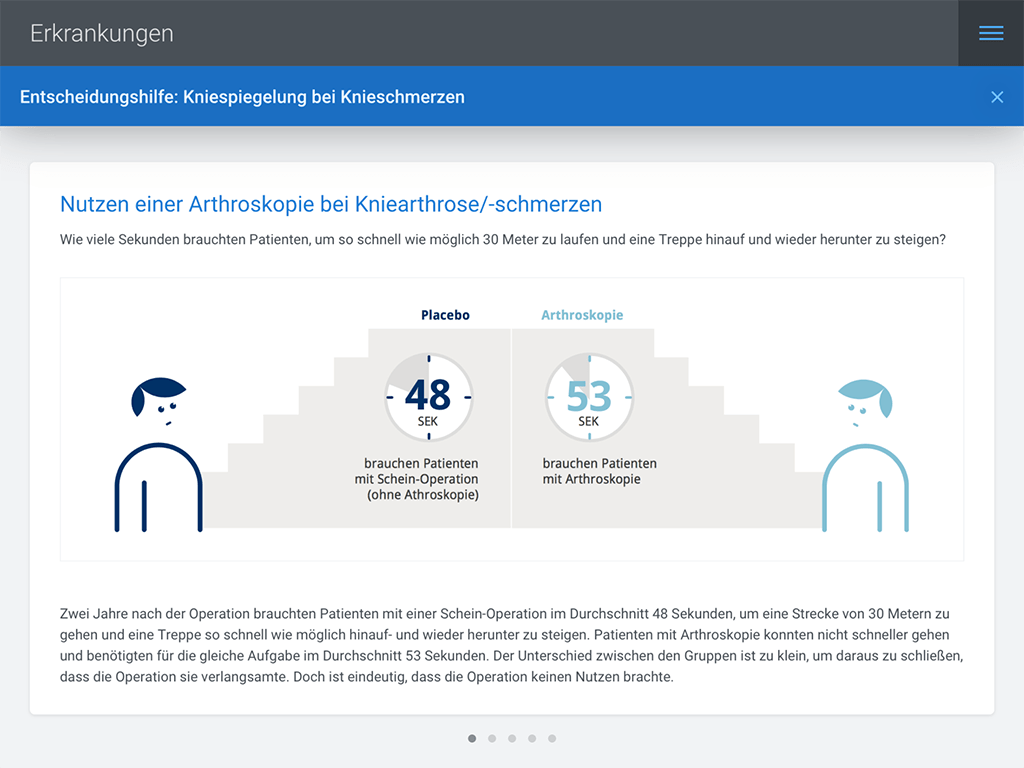Click the heading Nutzen einer Arthroskopie
The image size is (1024, 768).
coord(331,205)
